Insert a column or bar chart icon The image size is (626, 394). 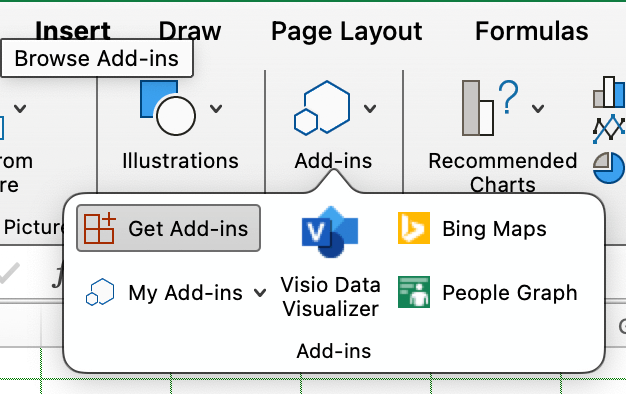tap(609, 92)
